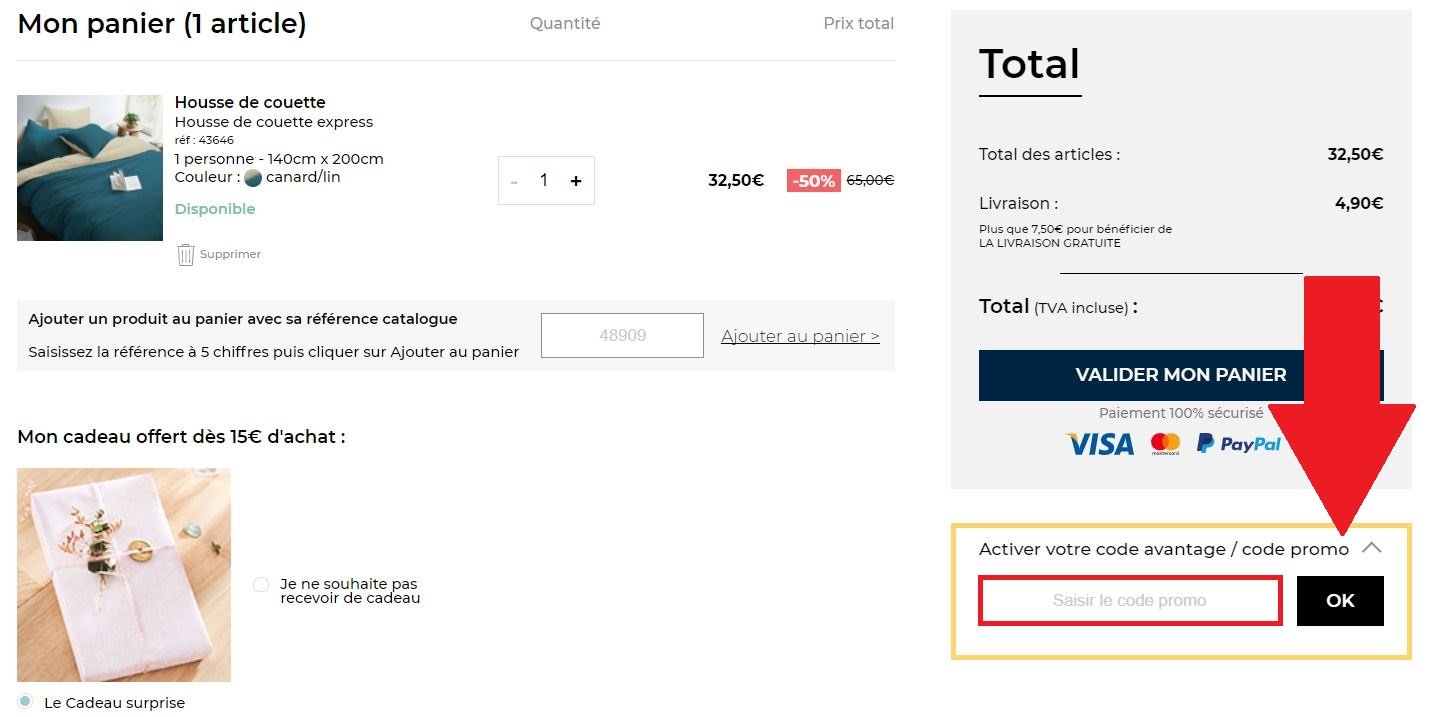Increase quantity with the plus button
This screenshot has width=1429, height=717.
[x=576, y=181]
